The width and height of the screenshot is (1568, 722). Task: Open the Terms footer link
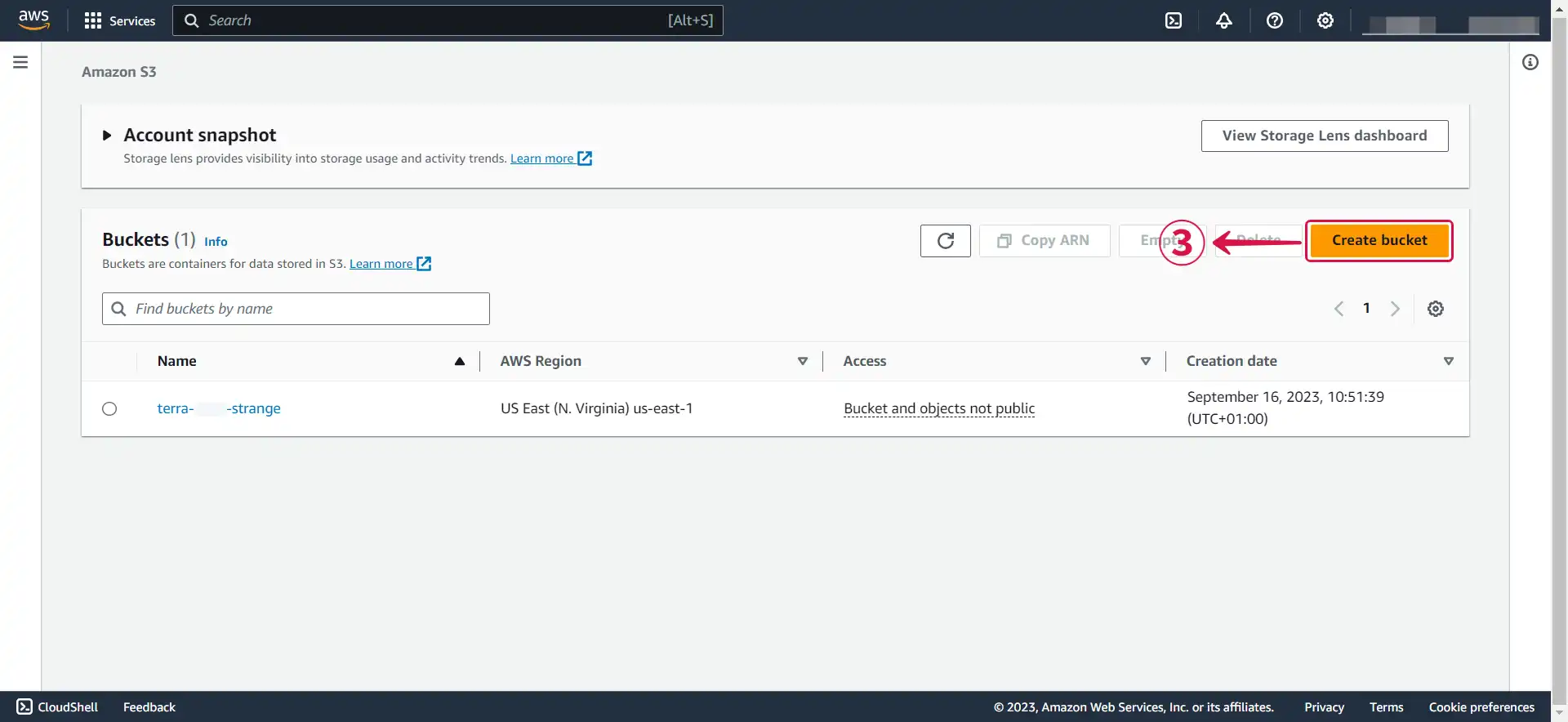pos(1386,707)
